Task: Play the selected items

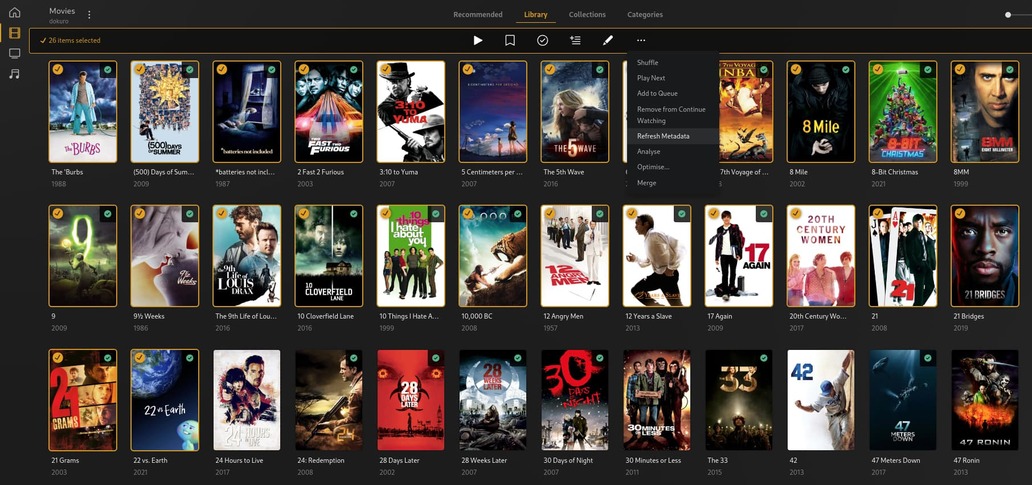Action: 478,41
